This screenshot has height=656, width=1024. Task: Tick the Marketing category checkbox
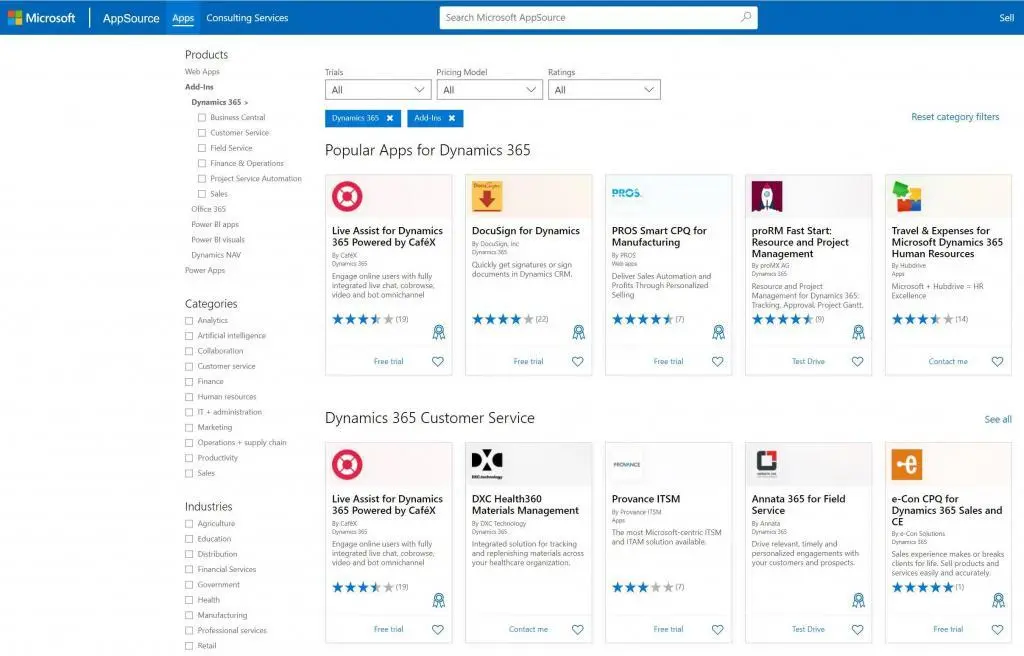tap(189, 427)
